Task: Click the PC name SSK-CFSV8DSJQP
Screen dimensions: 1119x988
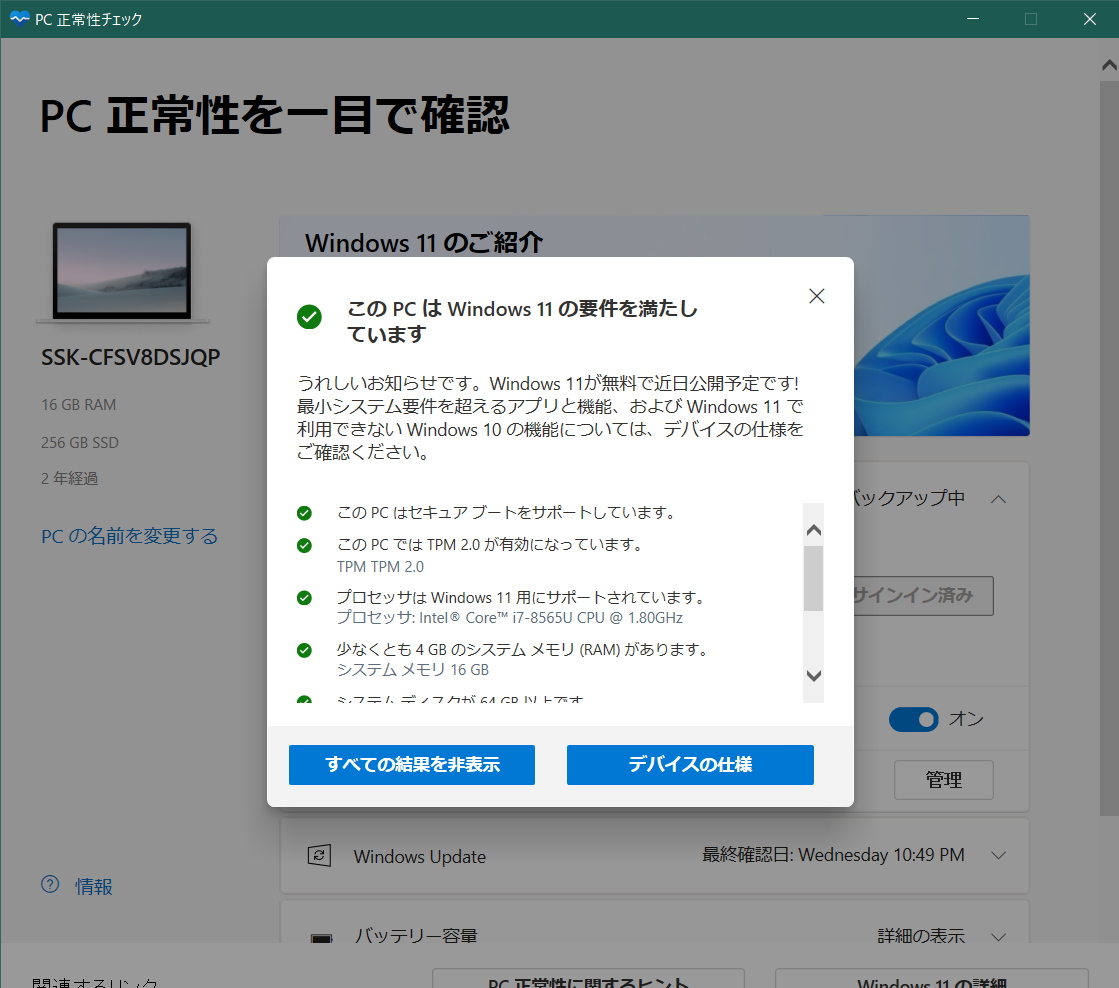Action: pyautogui.click(x=131, y=357)
